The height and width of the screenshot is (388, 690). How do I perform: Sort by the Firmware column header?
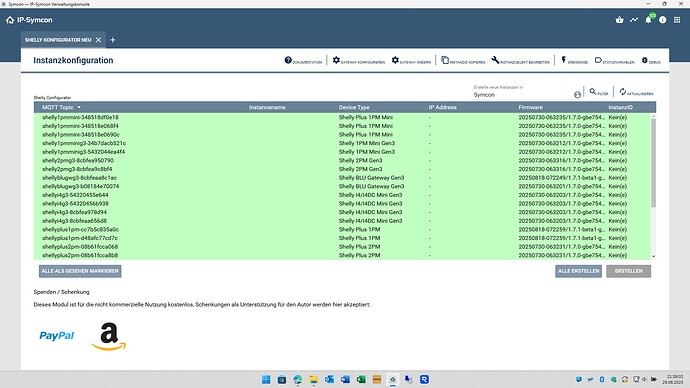tap(530, 107)
